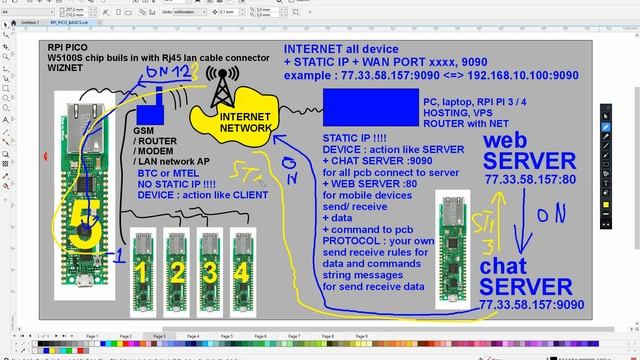The height and width of the screenshot is (360, 640).
Task: Adjust the page dimensions stepper arrows
Action: (x=93, y=12)
